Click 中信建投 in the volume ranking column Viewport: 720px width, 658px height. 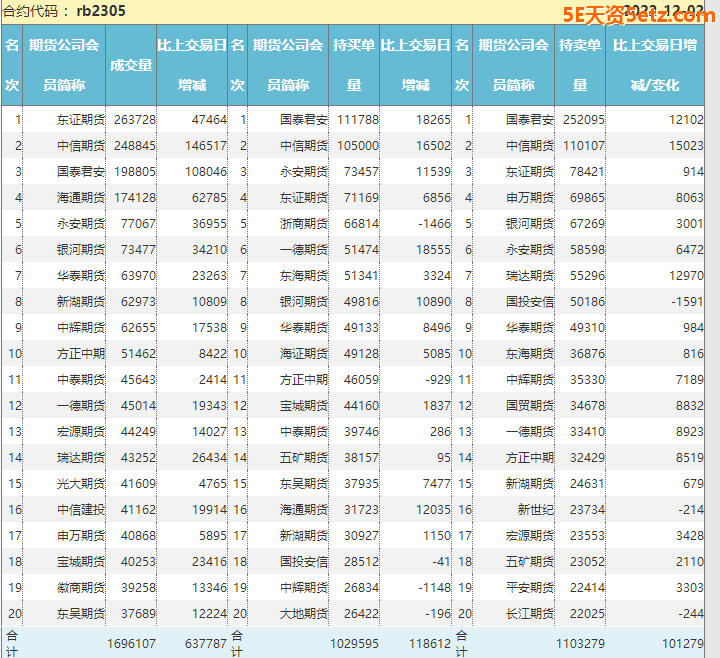click(81, 510)
